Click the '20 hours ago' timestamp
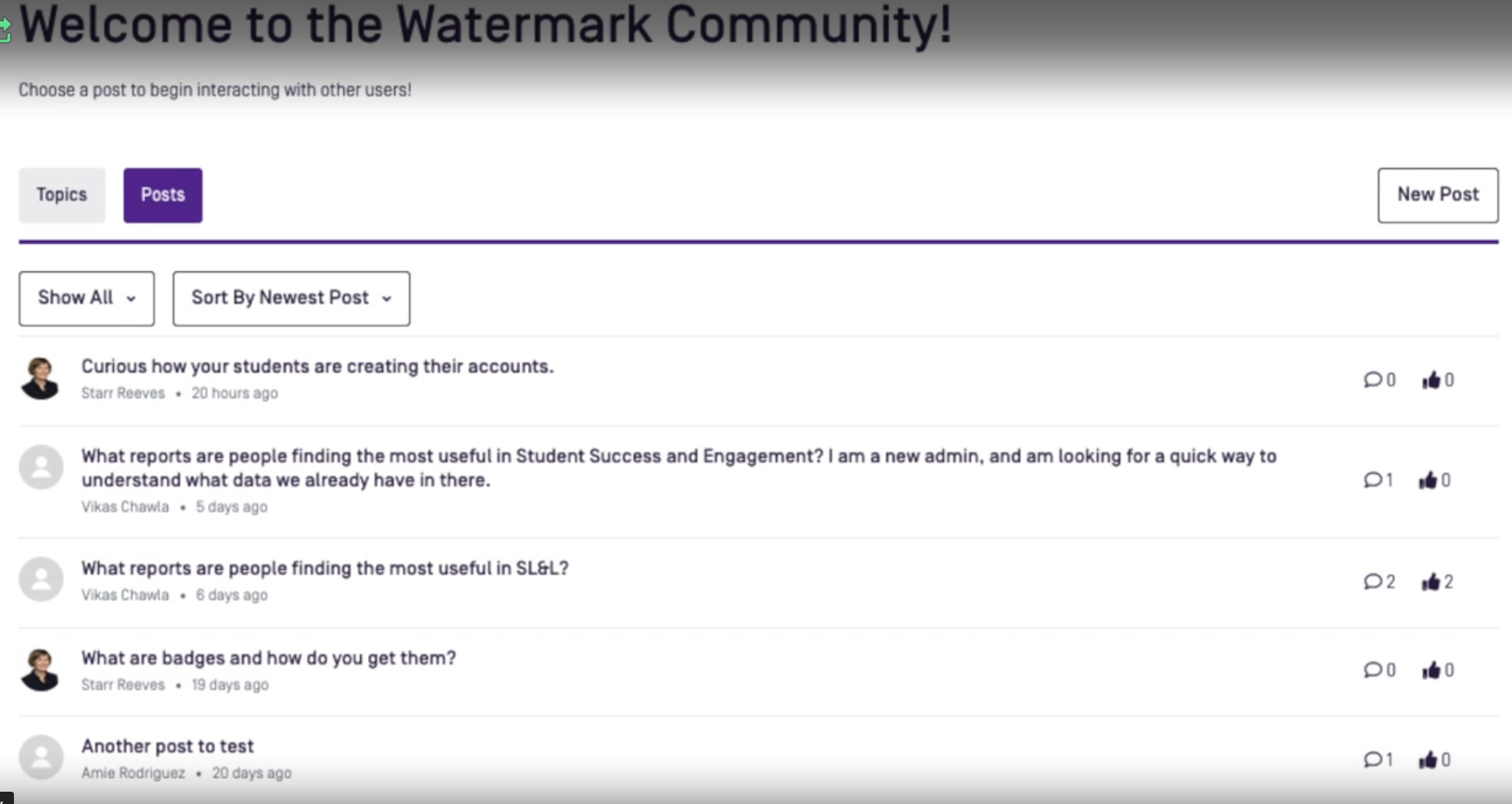The image size is (1512, 804). (x=234, y=393)
